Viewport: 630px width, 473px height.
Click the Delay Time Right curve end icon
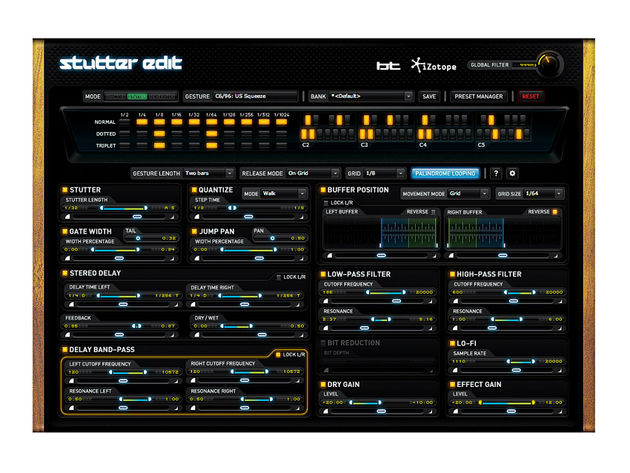298,305
